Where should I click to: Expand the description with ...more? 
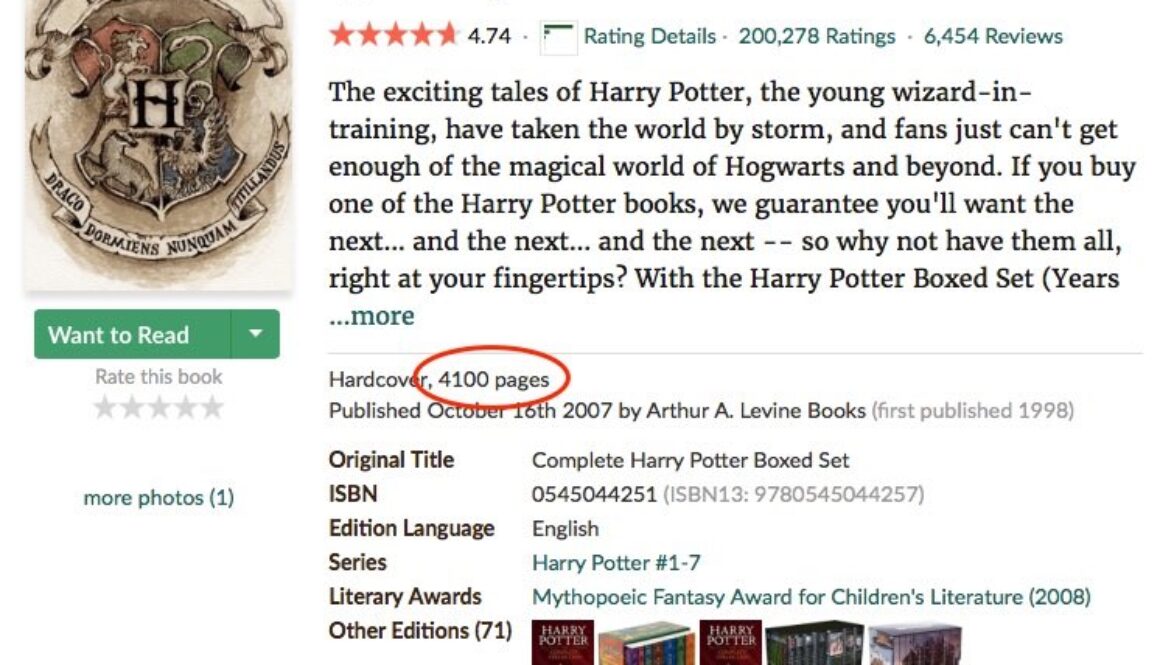tap(371, 316)
